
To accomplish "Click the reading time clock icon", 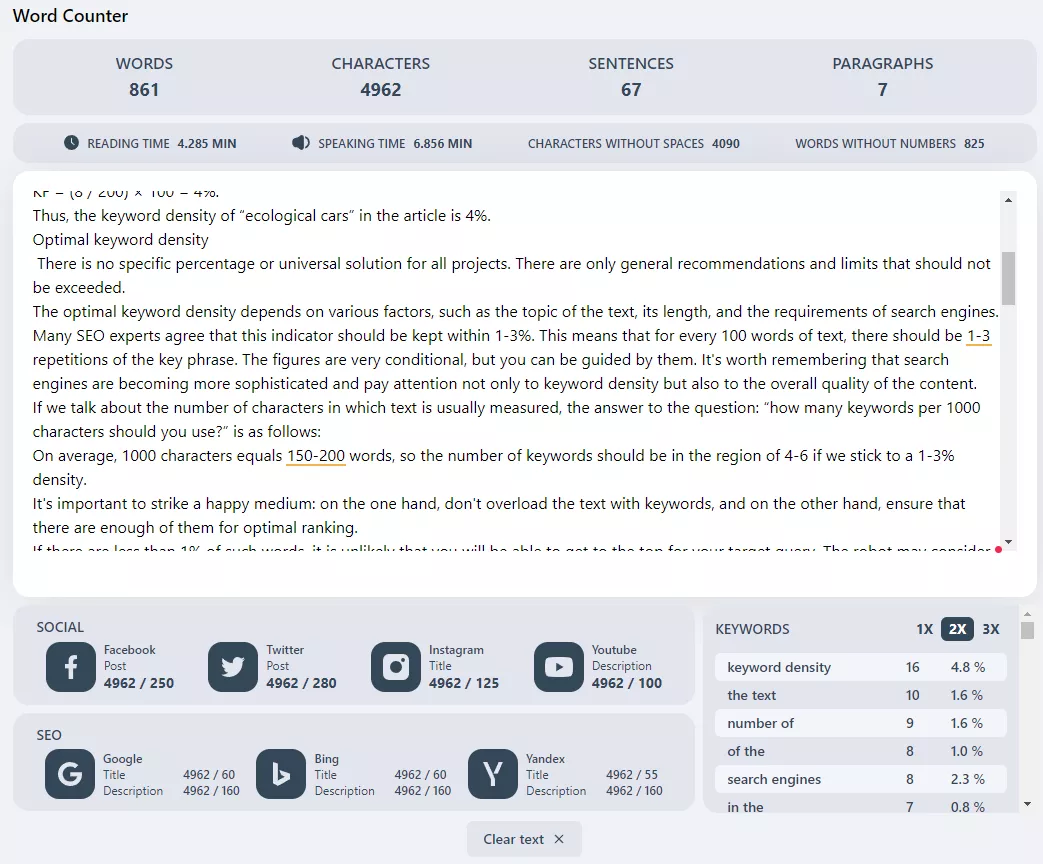I will [71, 142].
